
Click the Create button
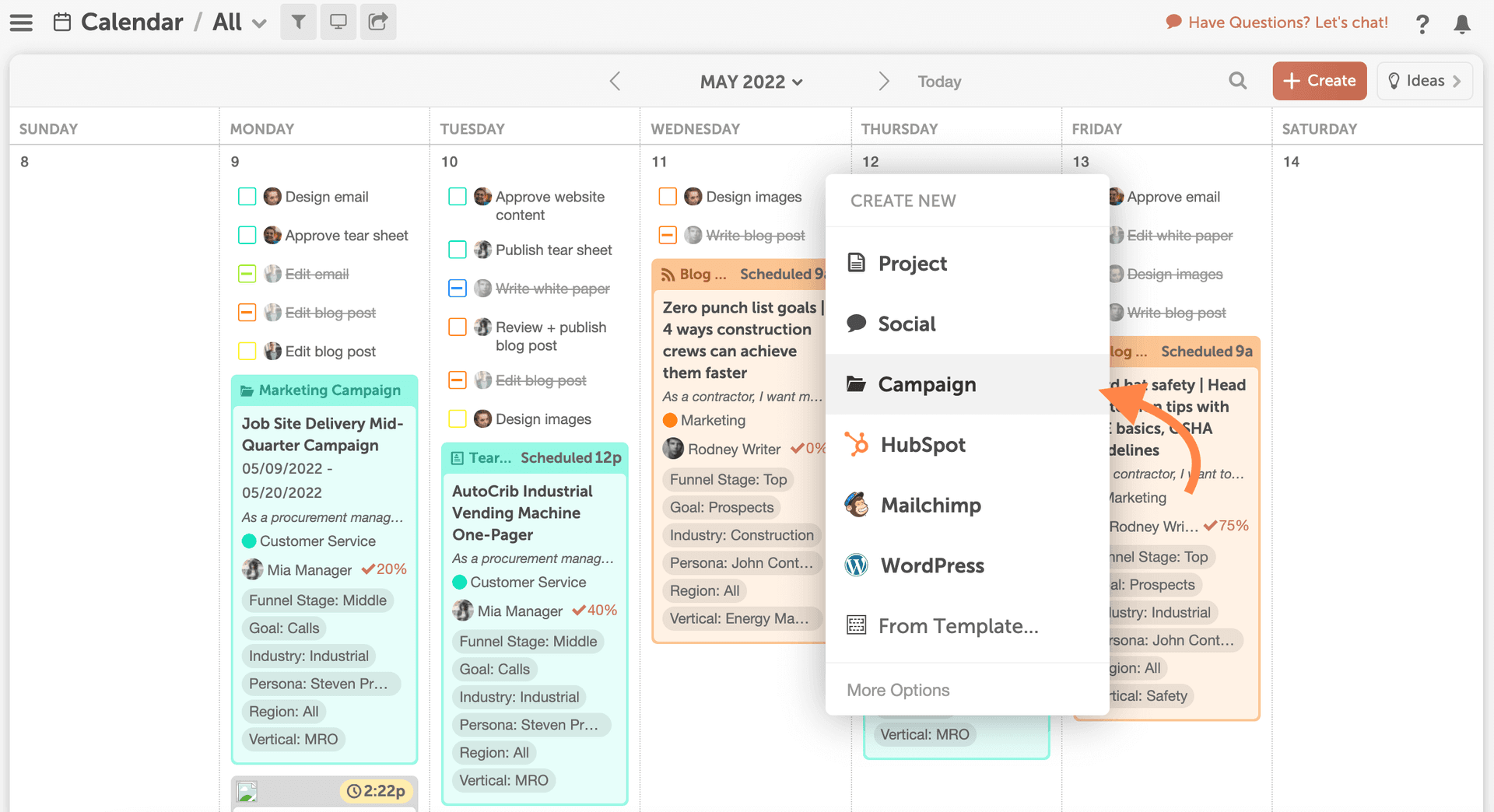[1319, 81]
